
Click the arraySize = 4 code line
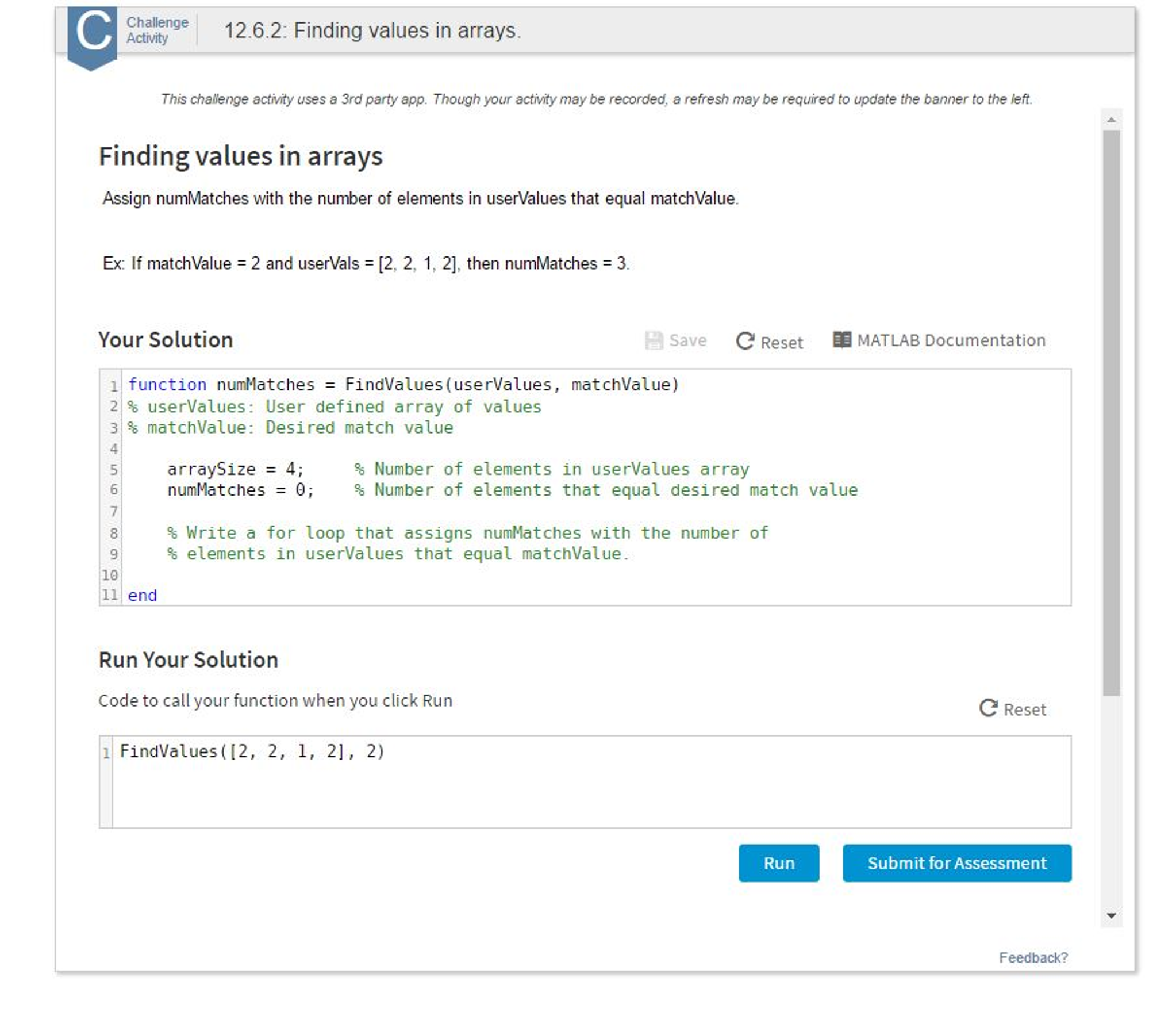236,469
